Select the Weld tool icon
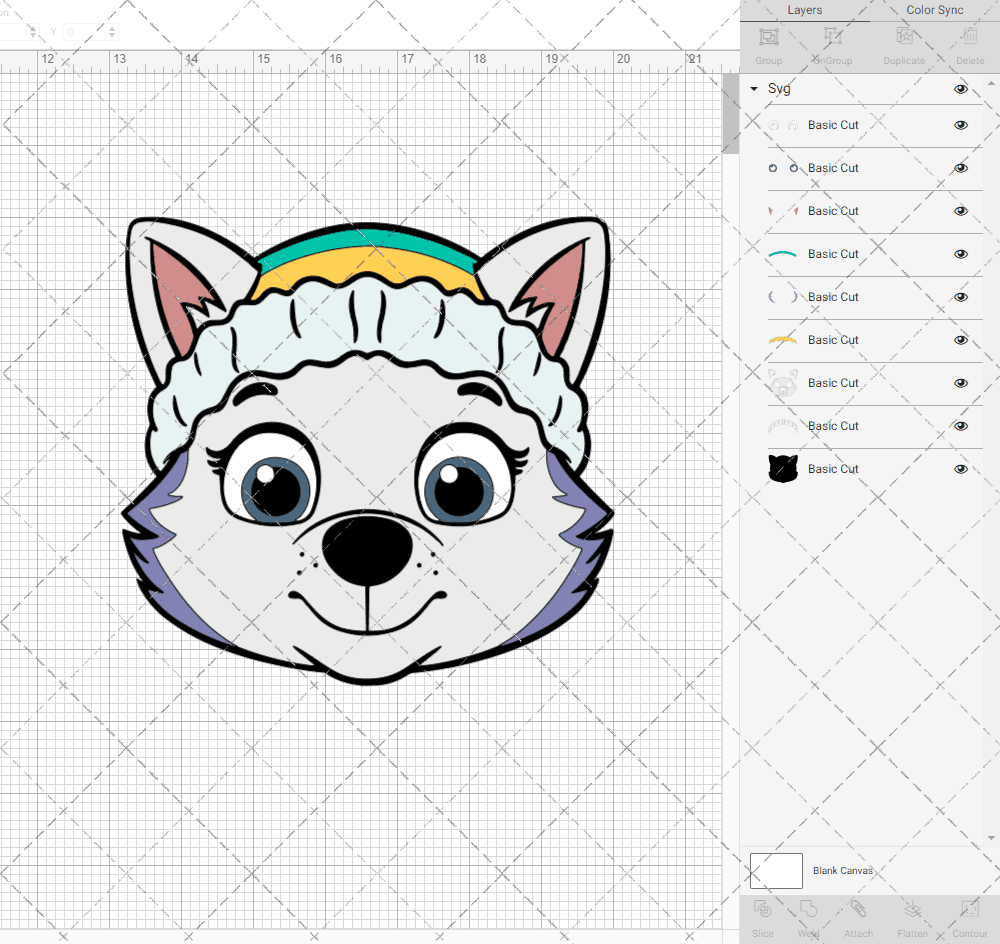 click(x=808, y=908)
